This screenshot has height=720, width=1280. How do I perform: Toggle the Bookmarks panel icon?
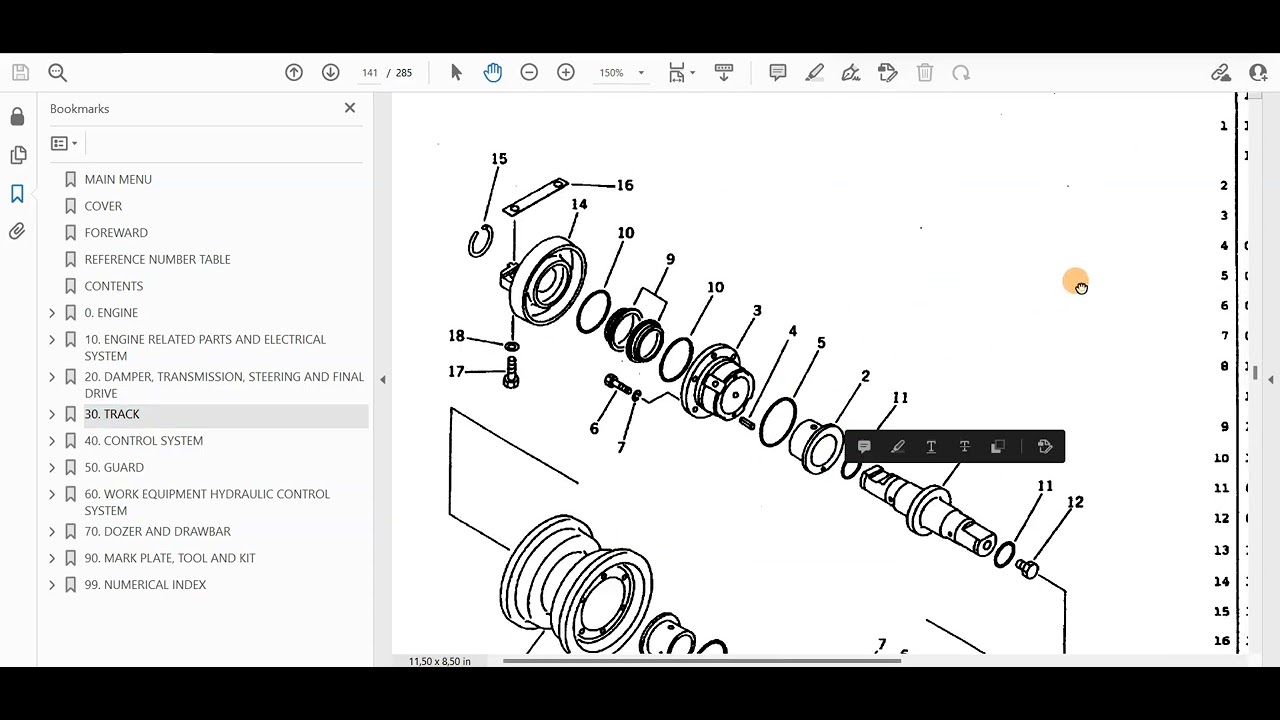(17, 193)
